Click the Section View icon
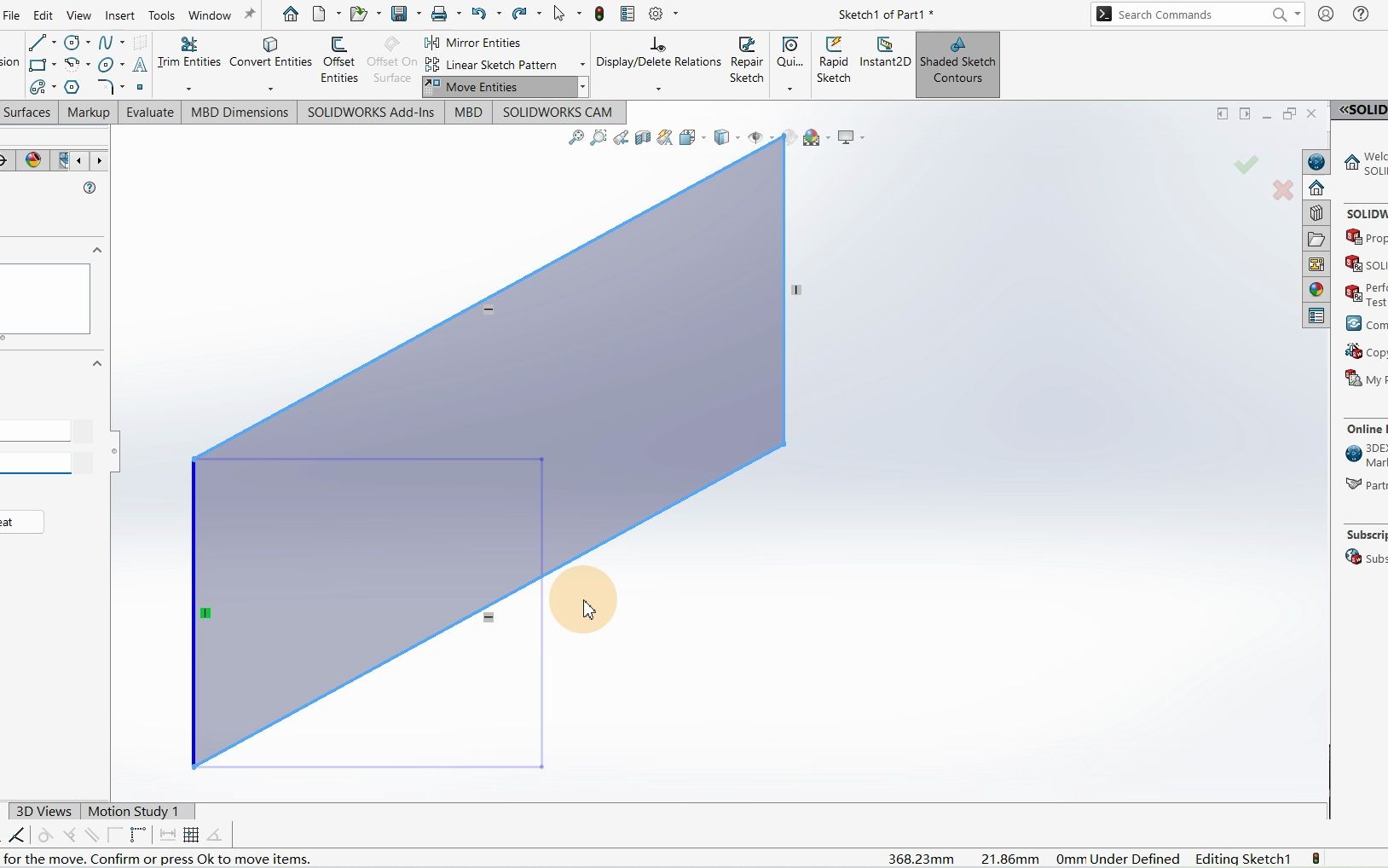Image resolution: width=1388 pixels, height=868 pixels. click(644, 137)
